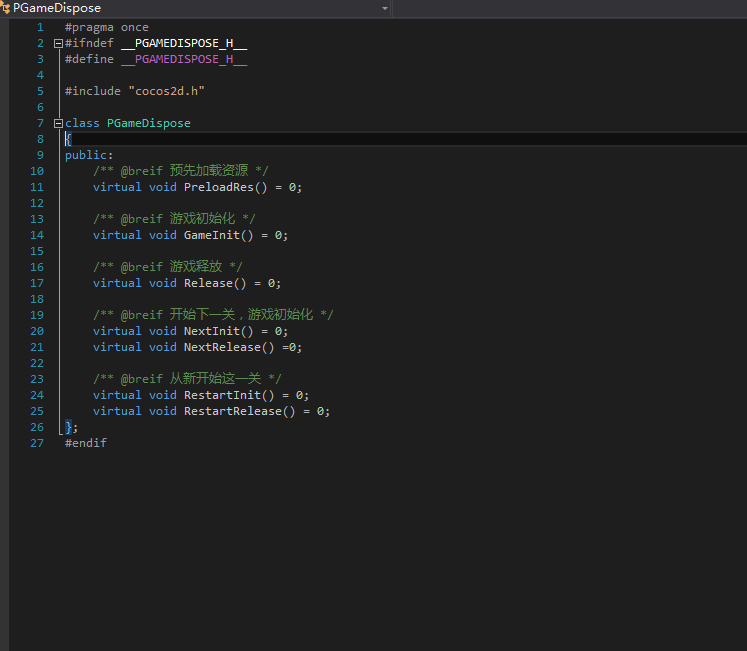Click the public: access specifier
This screenshot has height=651, width=747.
click(89, 155)
